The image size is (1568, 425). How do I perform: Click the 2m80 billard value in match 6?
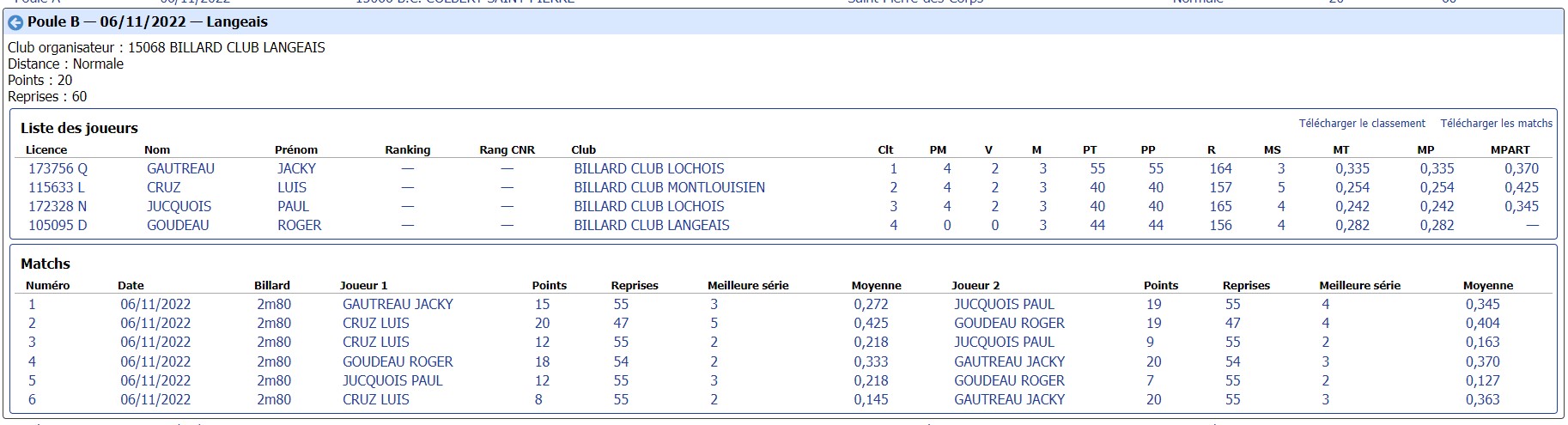point(274,400)
